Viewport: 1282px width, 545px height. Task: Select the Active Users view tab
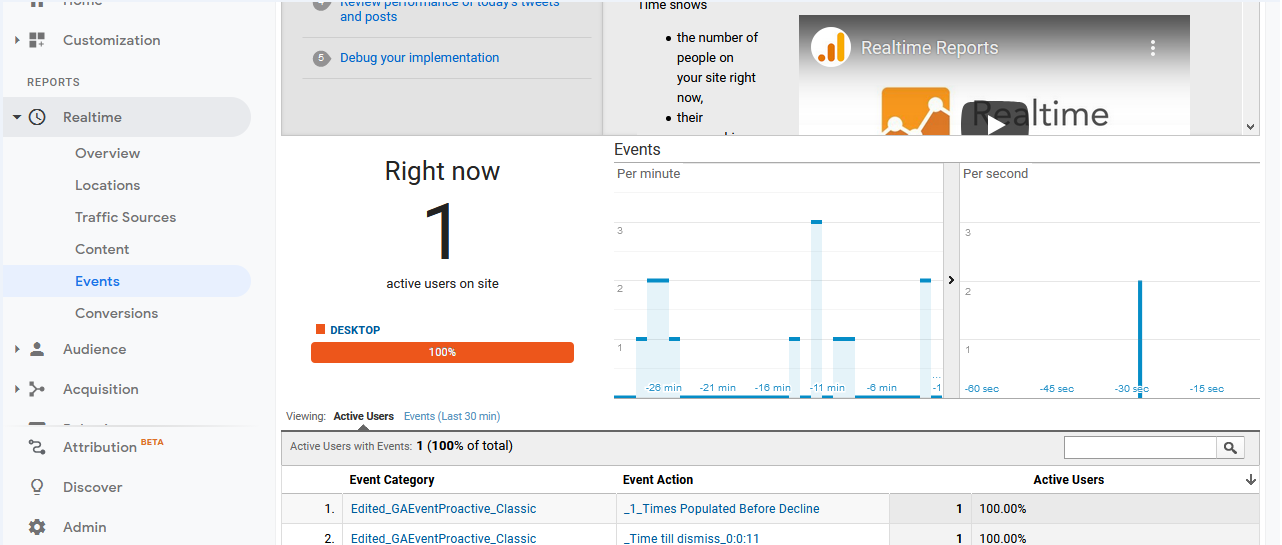click(363, 416)
